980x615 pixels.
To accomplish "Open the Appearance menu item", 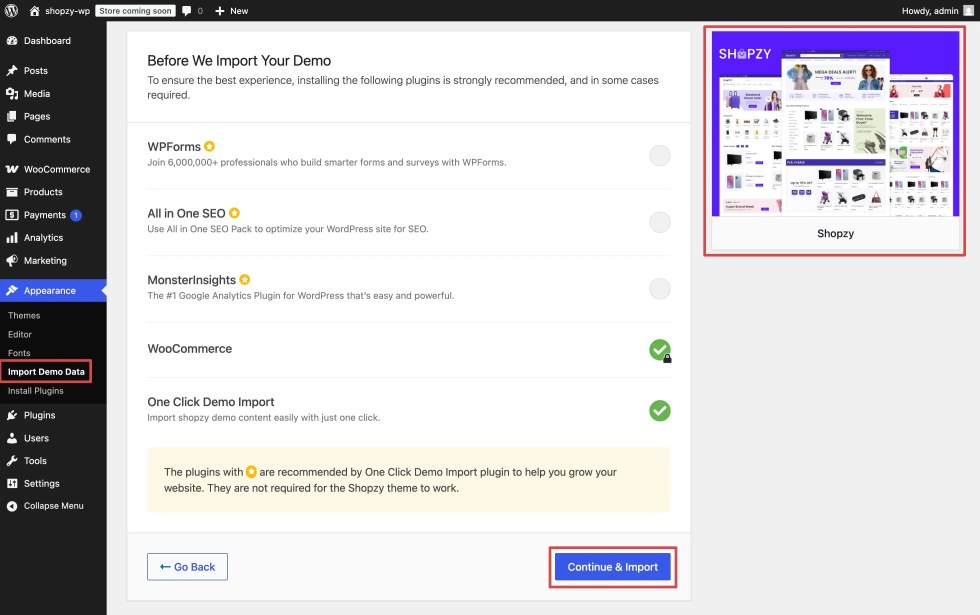I will (53, 291).
